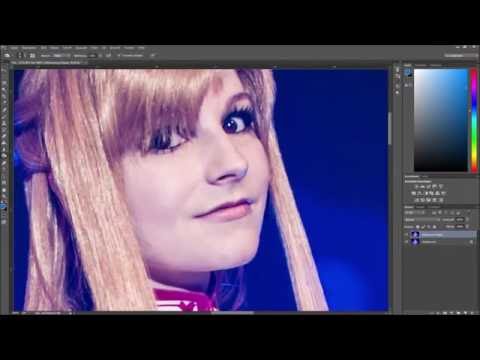Filter layers by pixel layers icon
Viewport: 480px width, 360px height.
(x=434, y=213)
